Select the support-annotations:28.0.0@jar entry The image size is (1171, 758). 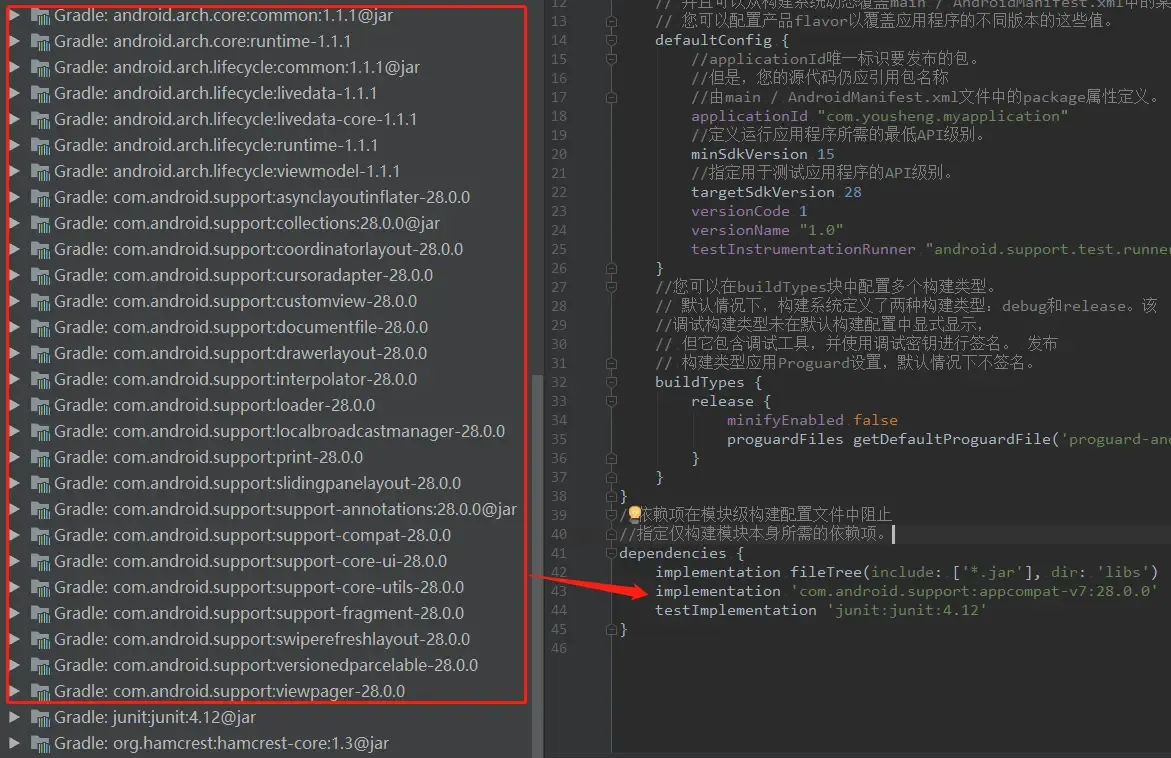point(285,509)
